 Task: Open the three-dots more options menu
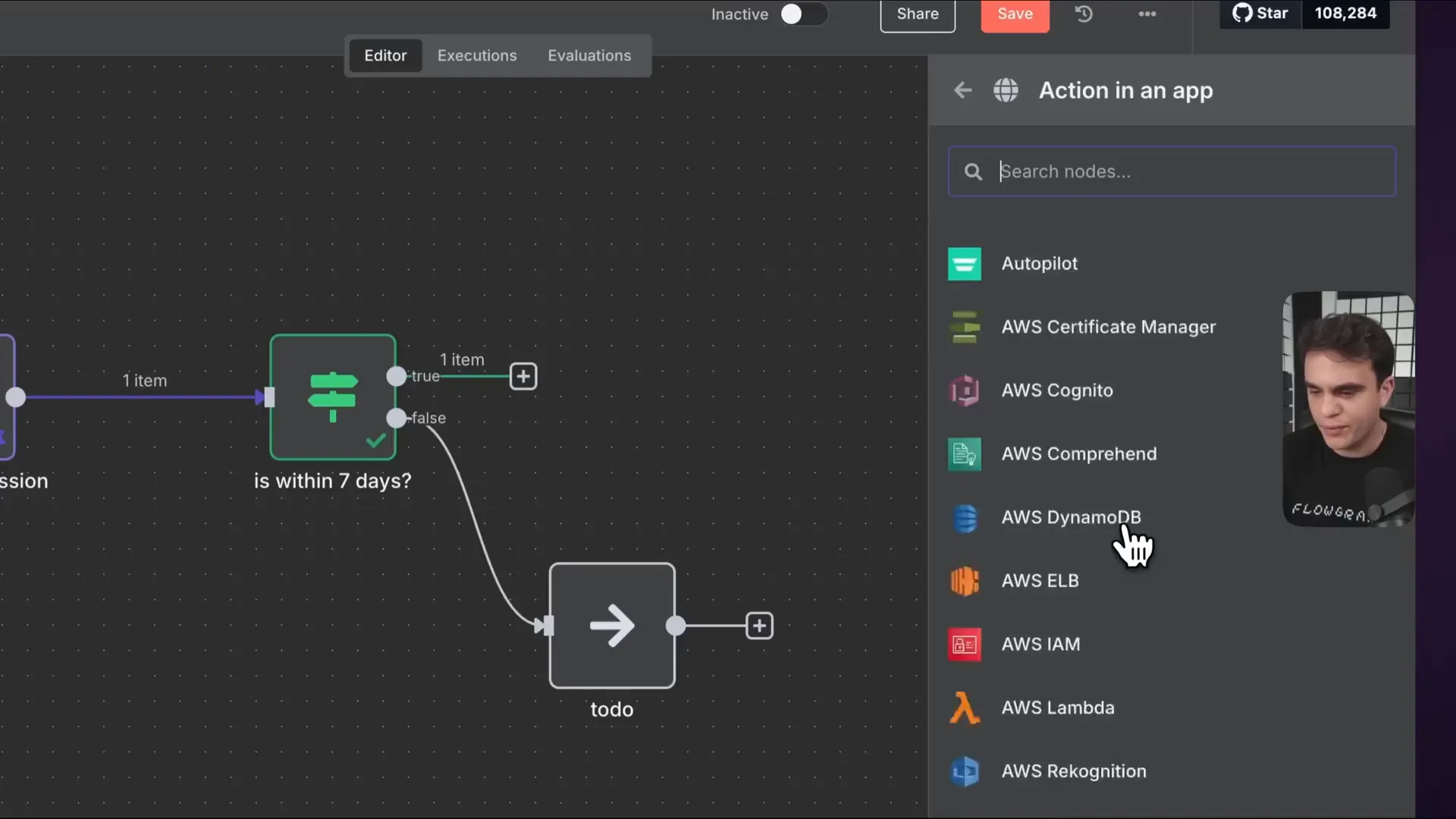coord(1147,14)
